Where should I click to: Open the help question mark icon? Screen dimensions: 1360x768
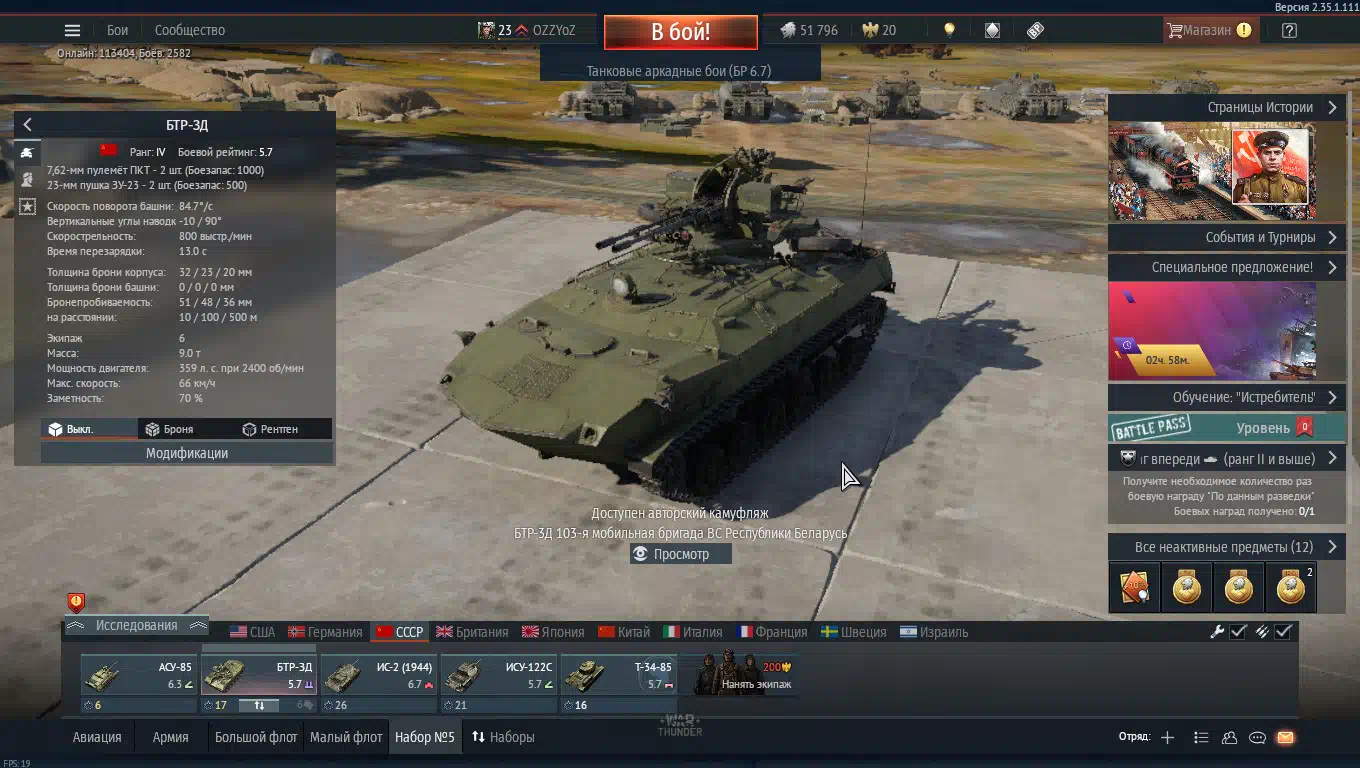tap(1289, 30)
